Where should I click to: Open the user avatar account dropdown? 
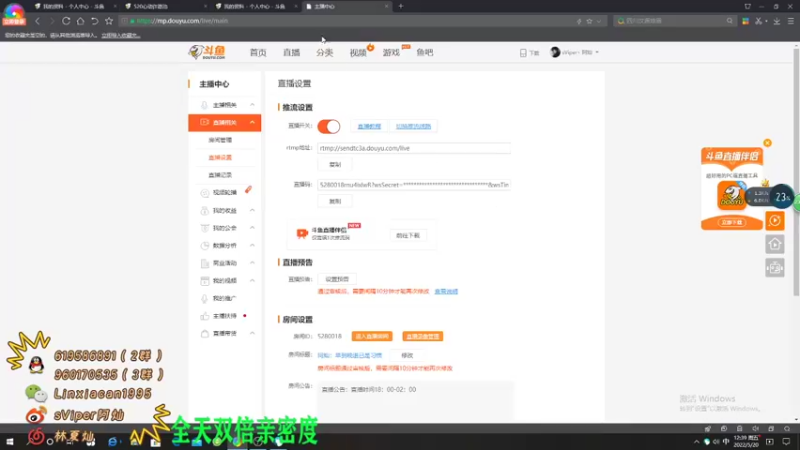[x=574, y=52]
